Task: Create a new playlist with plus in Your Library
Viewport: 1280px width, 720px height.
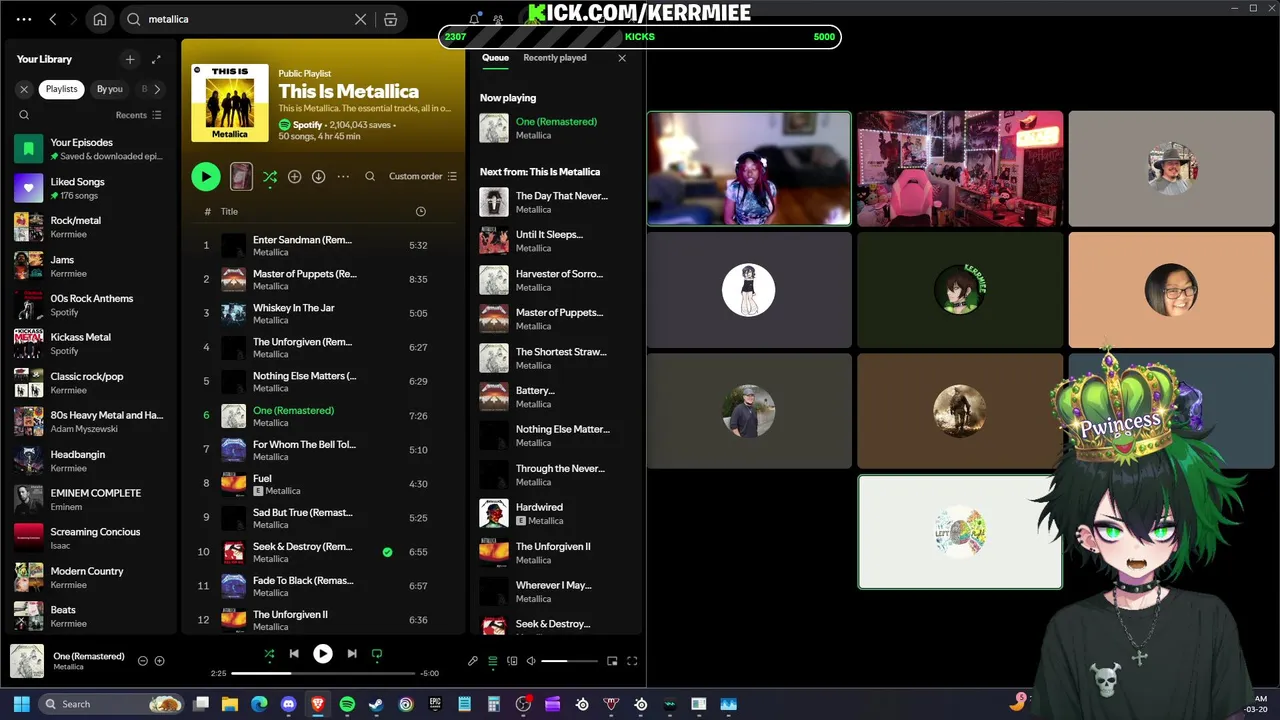Action: [x=129, y=59]
